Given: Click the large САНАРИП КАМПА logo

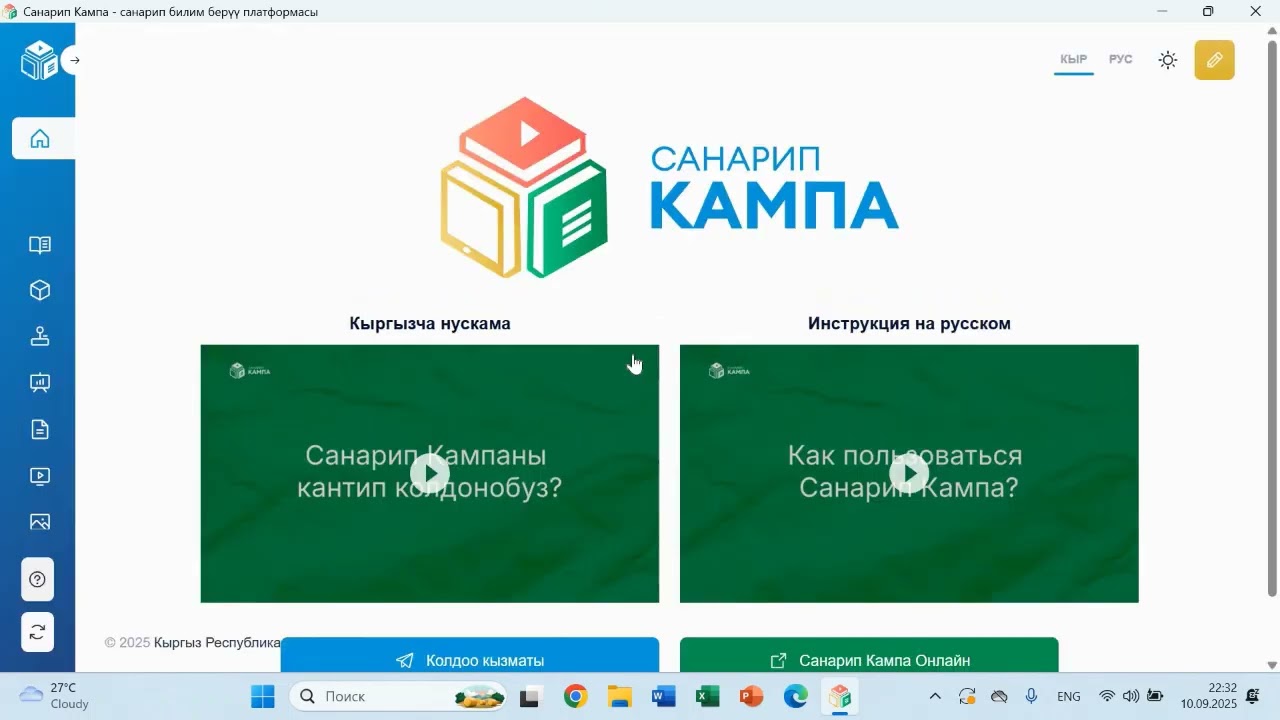Looking at the screenshot, I should click(670, 188).
